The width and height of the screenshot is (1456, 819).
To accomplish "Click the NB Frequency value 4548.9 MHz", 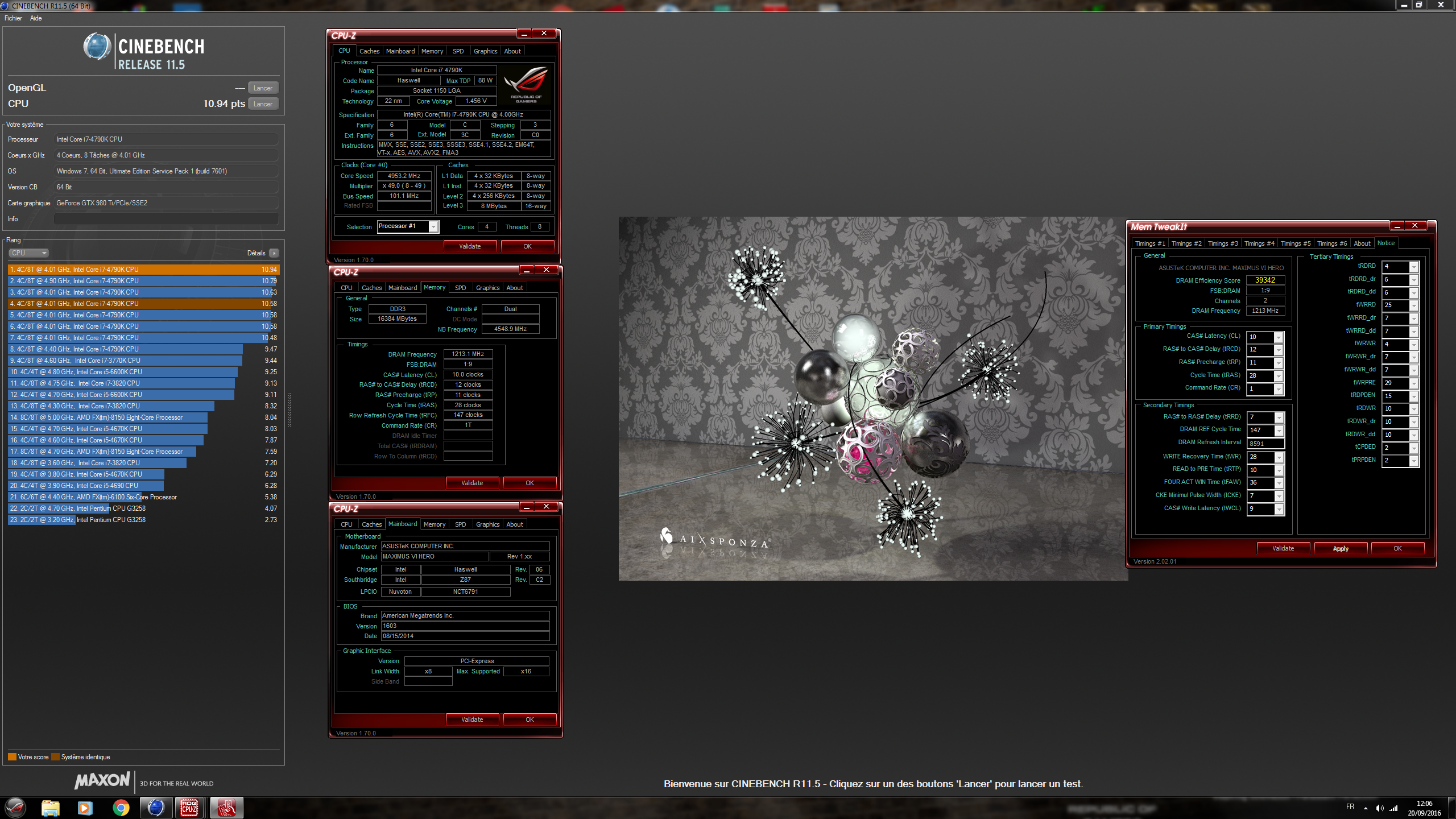I will pyautogui.click(x=510, y=329).
